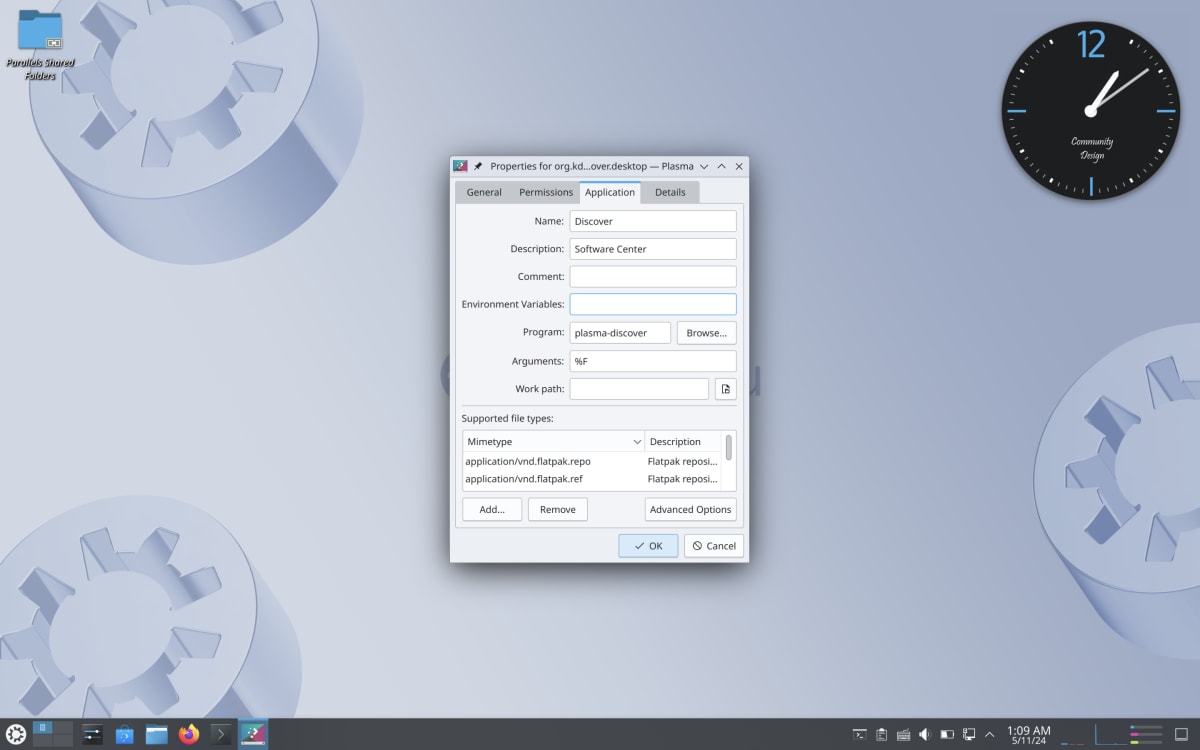The height and width of the screenshot is (750, 1200).
Task: Open the clipboard tray icon
Action: tap(881, 735)
